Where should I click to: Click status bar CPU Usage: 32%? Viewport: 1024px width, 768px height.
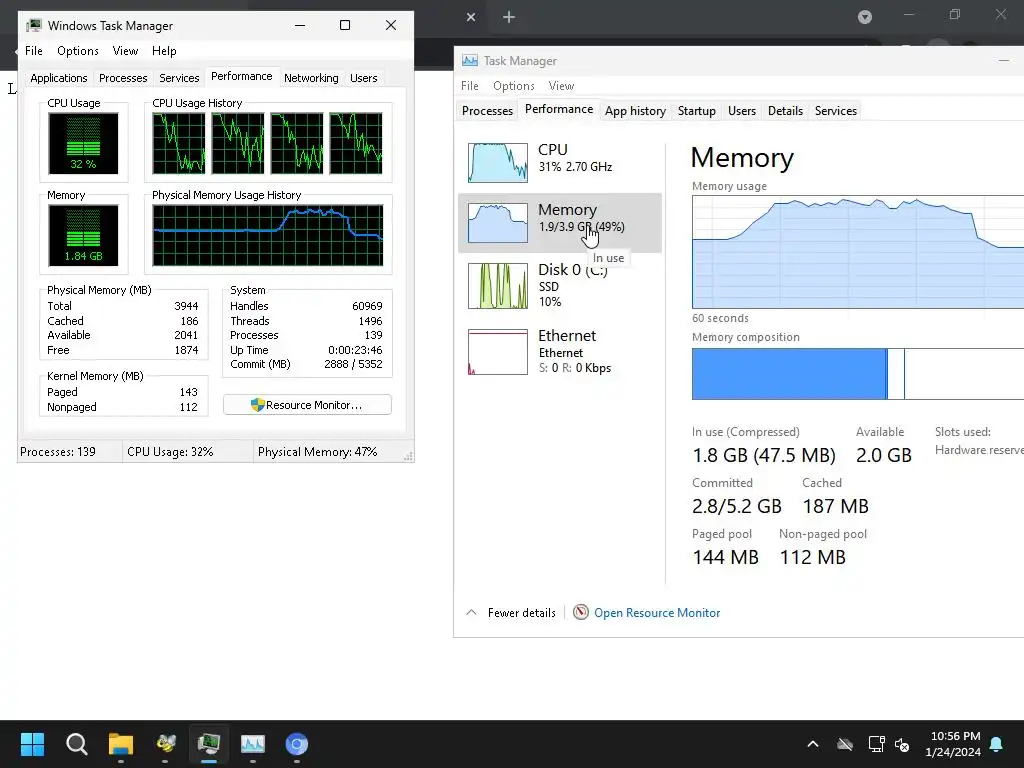tap(170, 452)
